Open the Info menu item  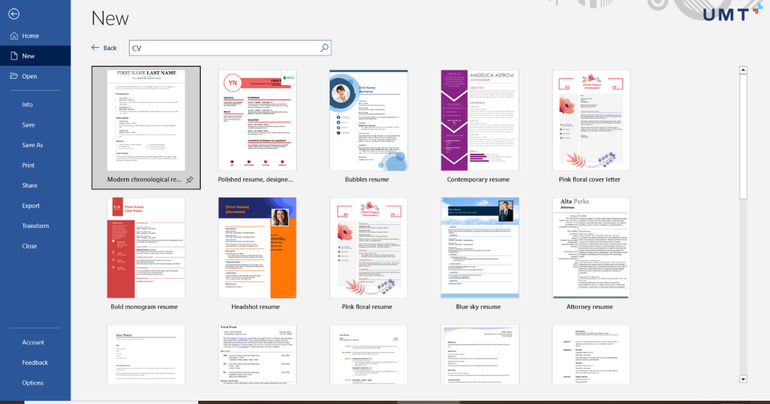(x=28, y=104)
